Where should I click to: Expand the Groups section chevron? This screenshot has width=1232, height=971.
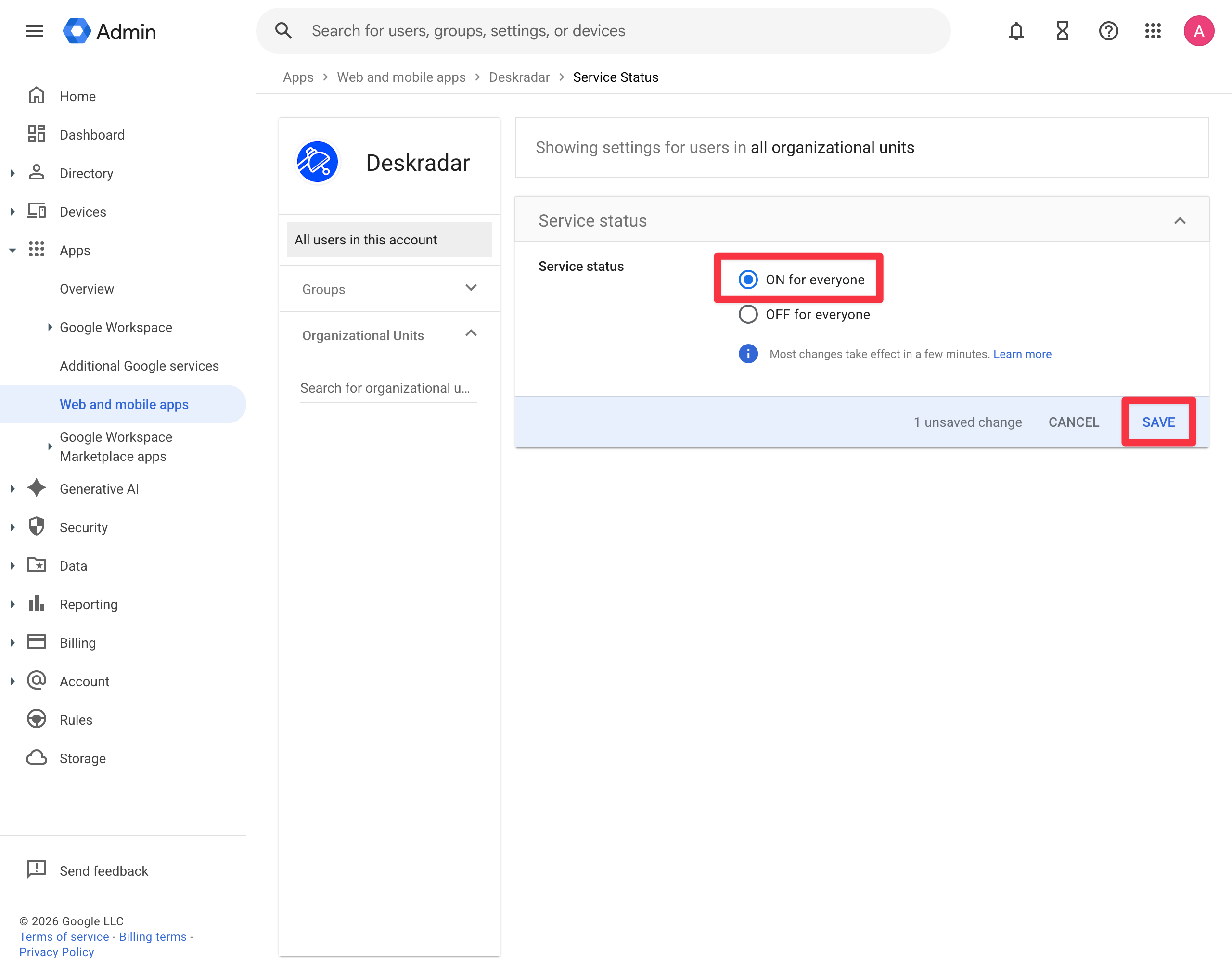[471, 288]
